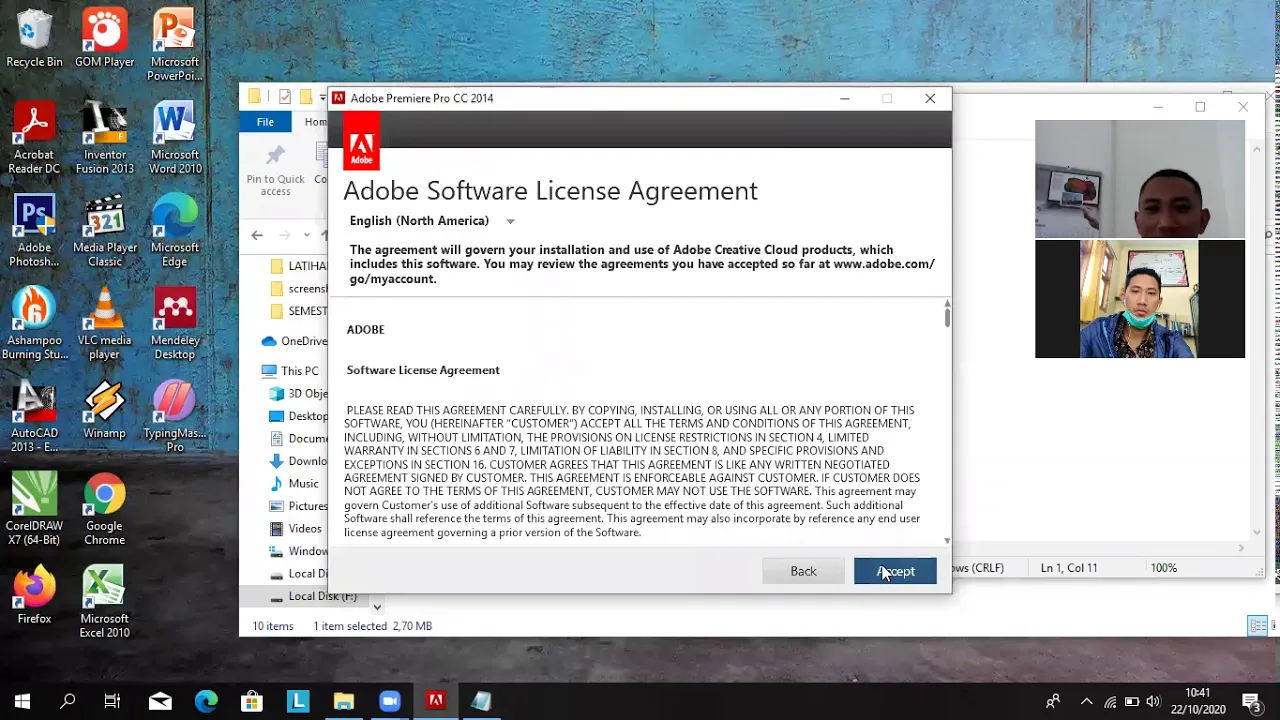Open taskbar Search
The width and height of the screenshot is (1280, 720).
(x=68, y=701)
